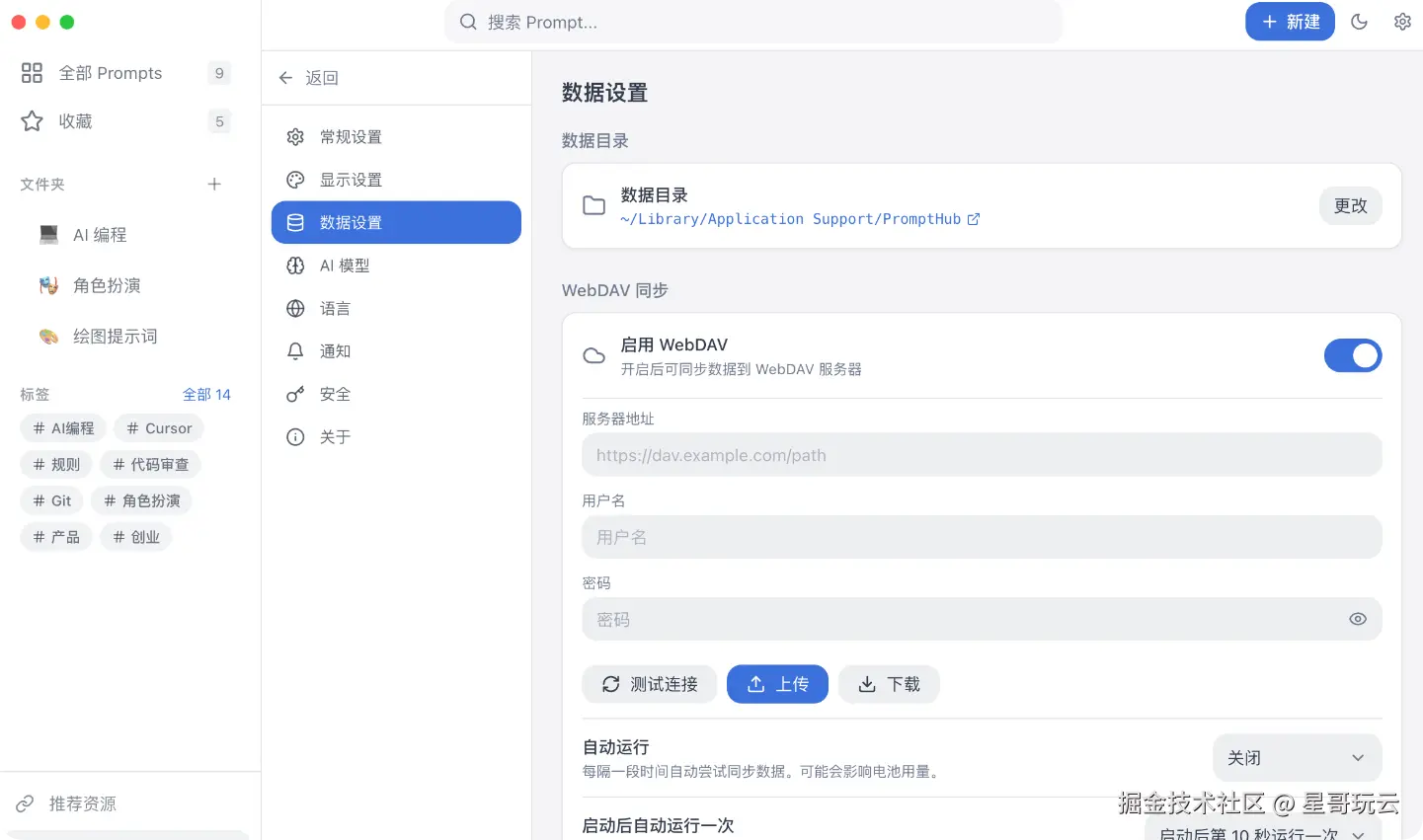Open the 启动后第 10 秒运行一次 dropdown
This screenshot has width=1423, height=840.
click(1263, 829)
